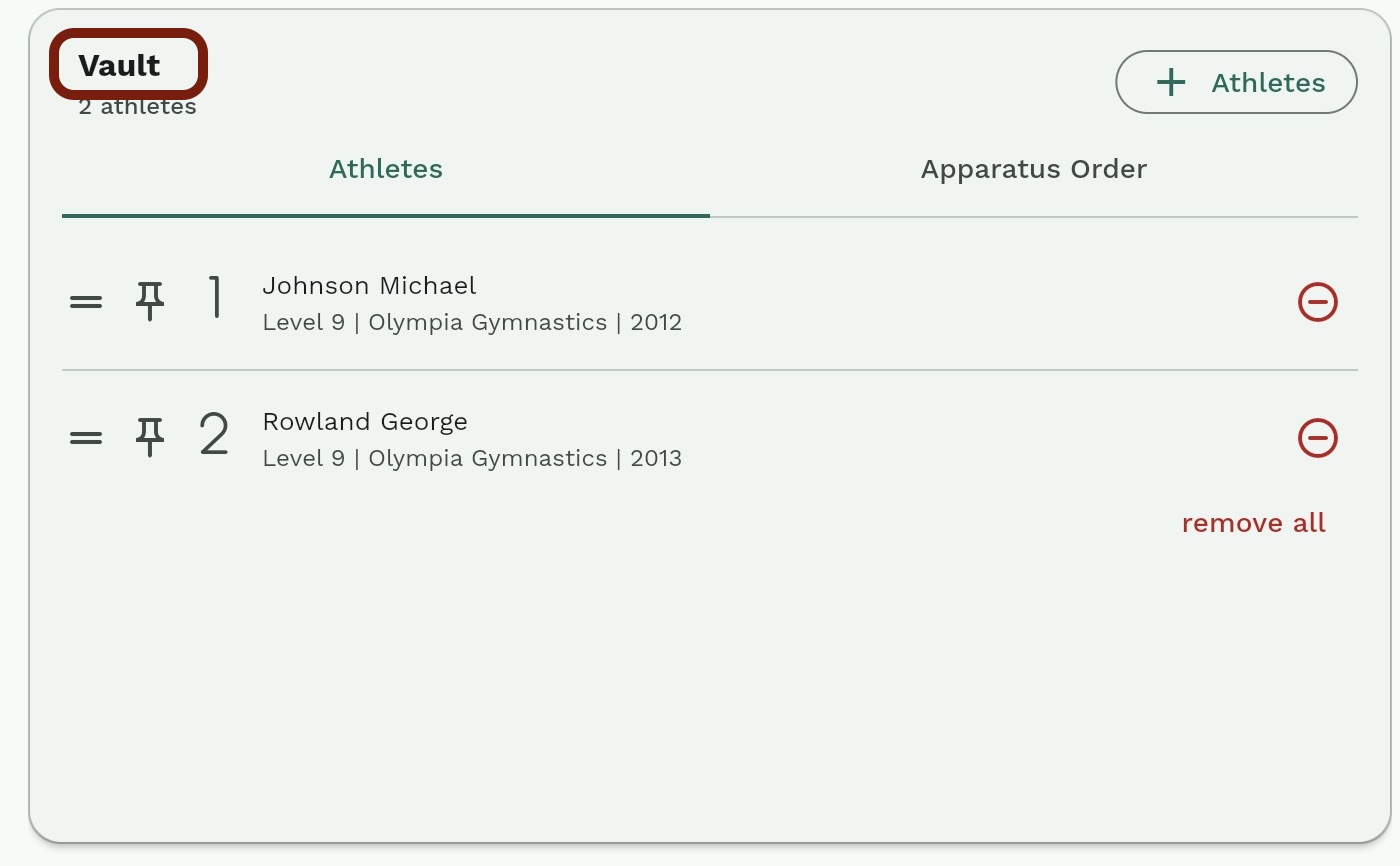Image resolution: width=1400 pixels, height=866 pixels.
Task: Select the name Johnson Michael
Action: pyautogui.click(x=369, y=286)
